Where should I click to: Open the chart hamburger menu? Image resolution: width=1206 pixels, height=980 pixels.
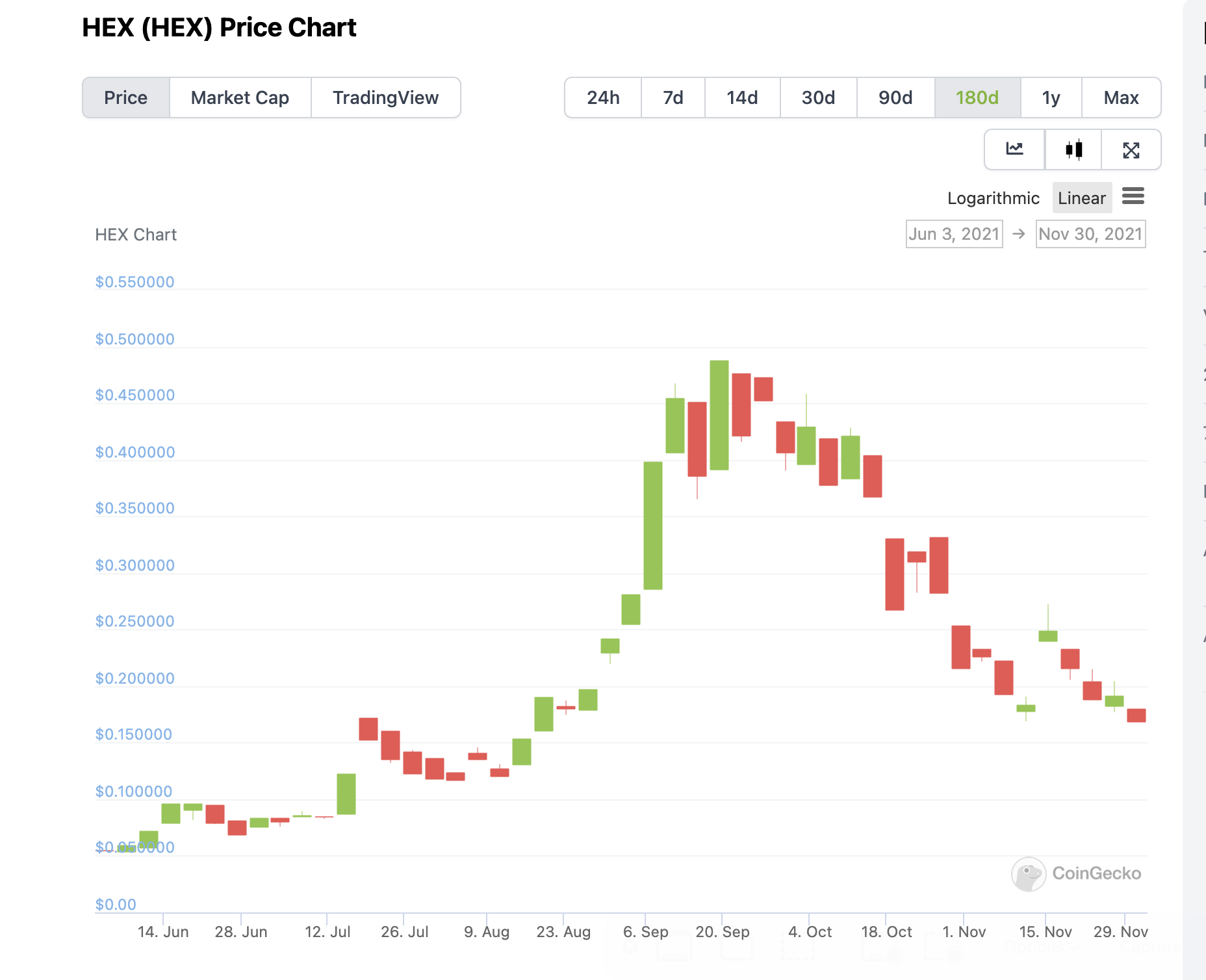coord(1133,196)
